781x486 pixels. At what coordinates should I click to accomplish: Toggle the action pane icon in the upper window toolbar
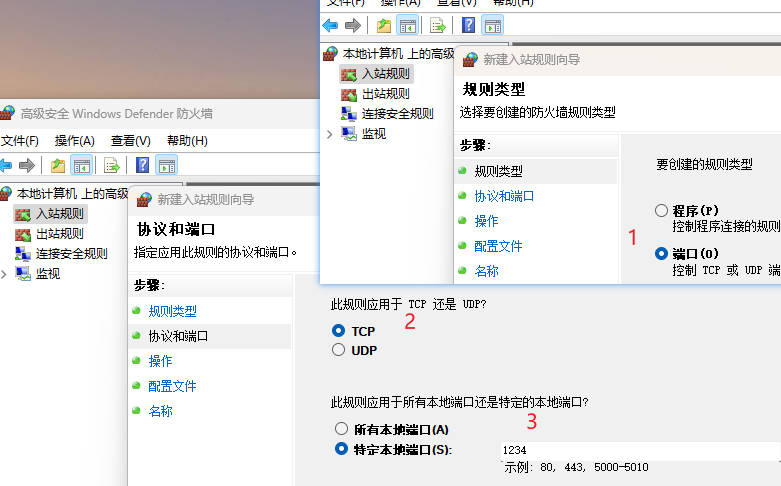493,25
